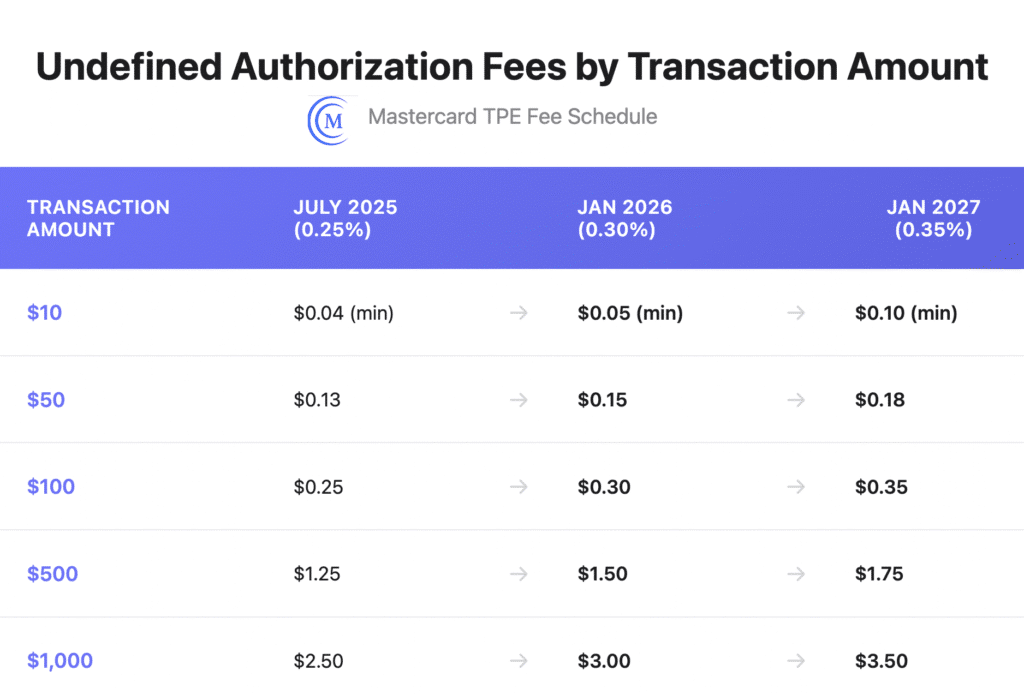Select the JULY 2025 (0.25%) column header
This screenshot has height=695, width=1024.
345,218
